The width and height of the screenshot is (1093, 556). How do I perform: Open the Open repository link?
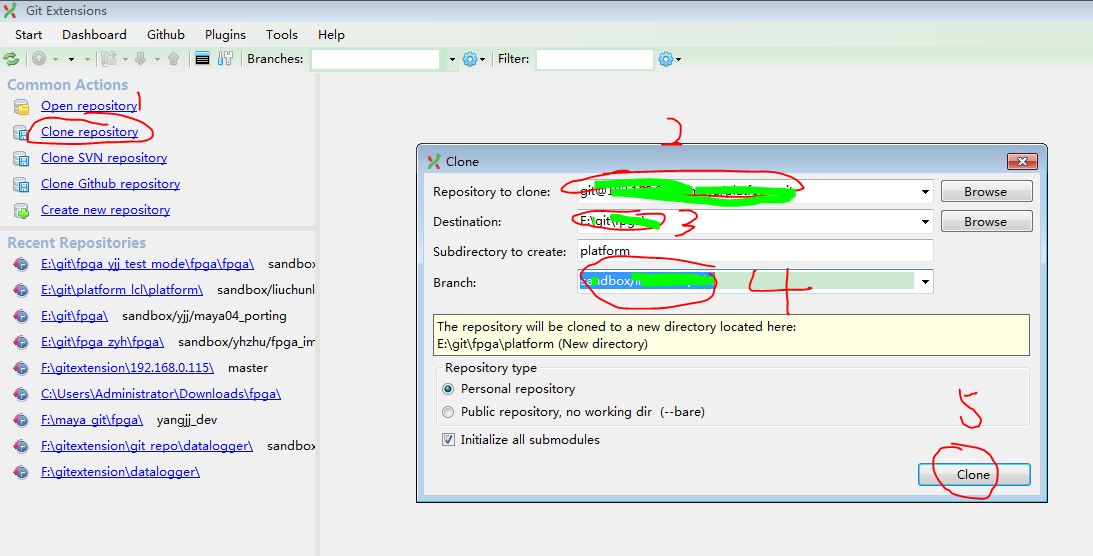(89, 106)
